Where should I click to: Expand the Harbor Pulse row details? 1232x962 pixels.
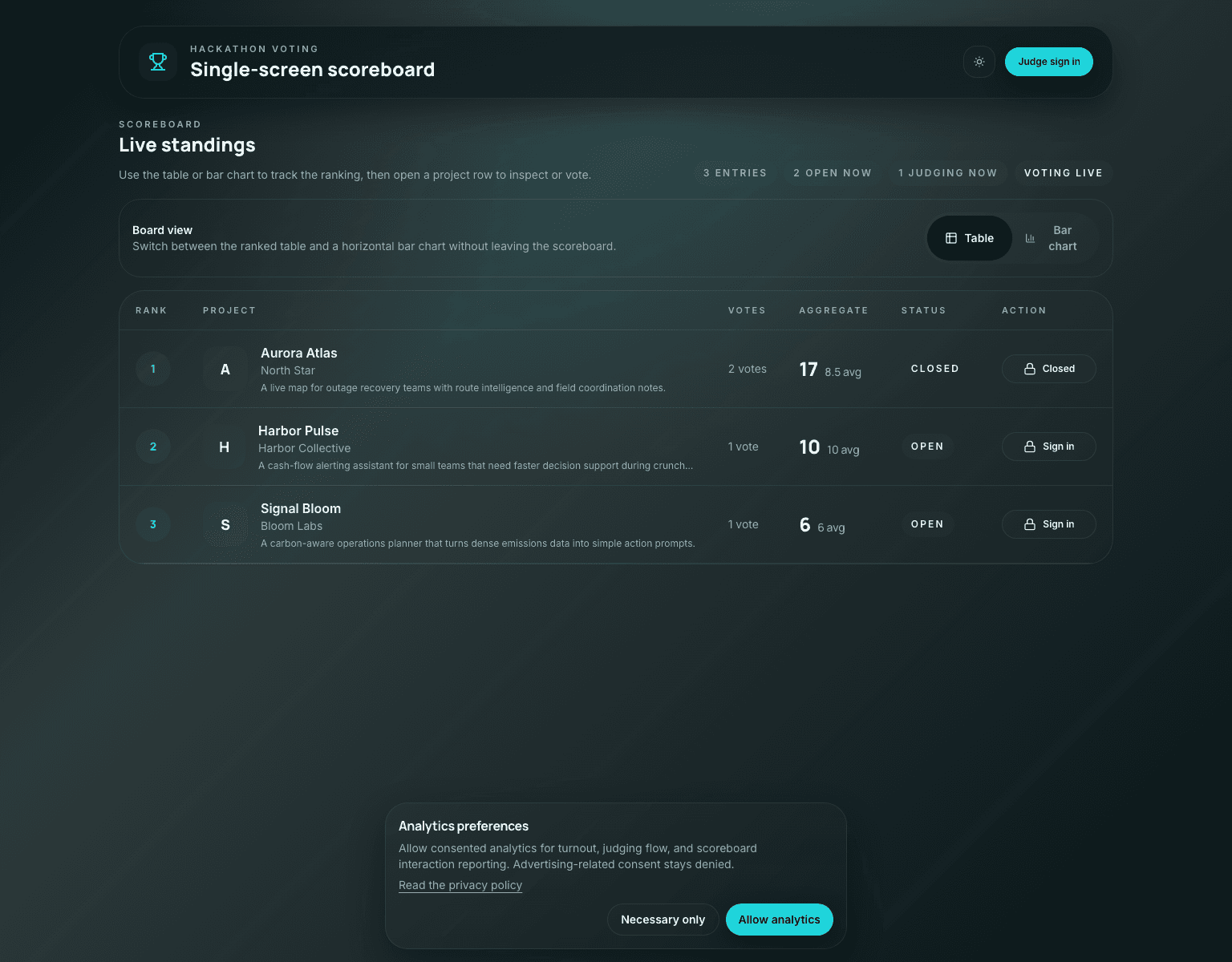pos(481,447)
